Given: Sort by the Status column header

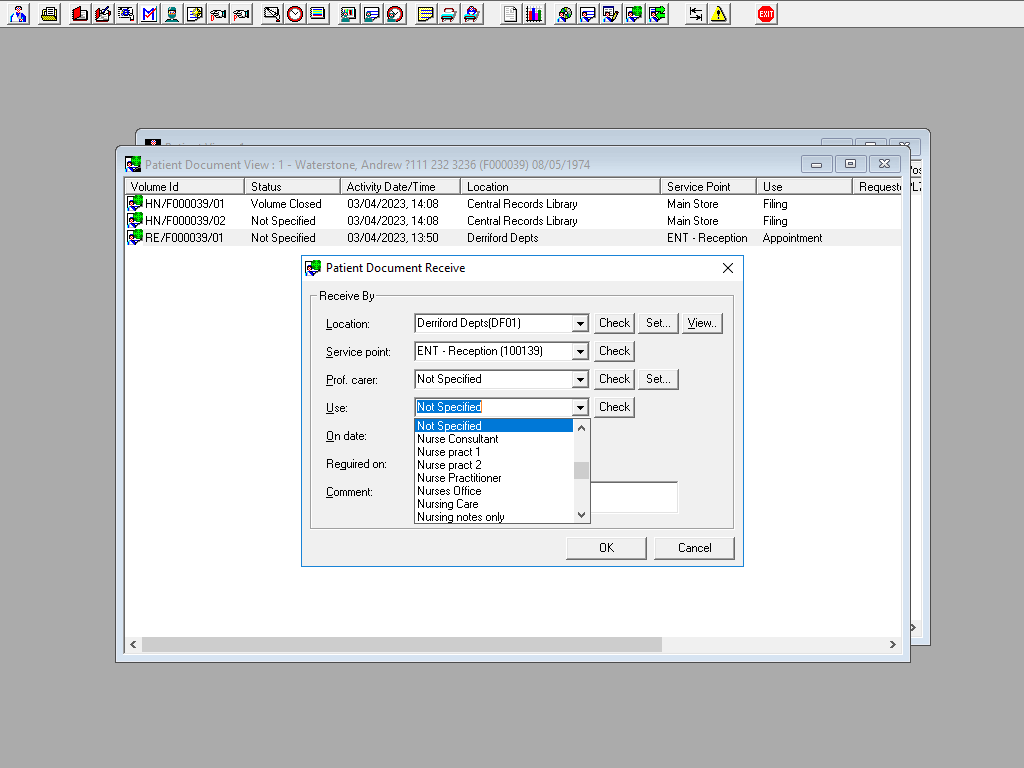Looking at the screenshot, I should click(x=293, y=187).
